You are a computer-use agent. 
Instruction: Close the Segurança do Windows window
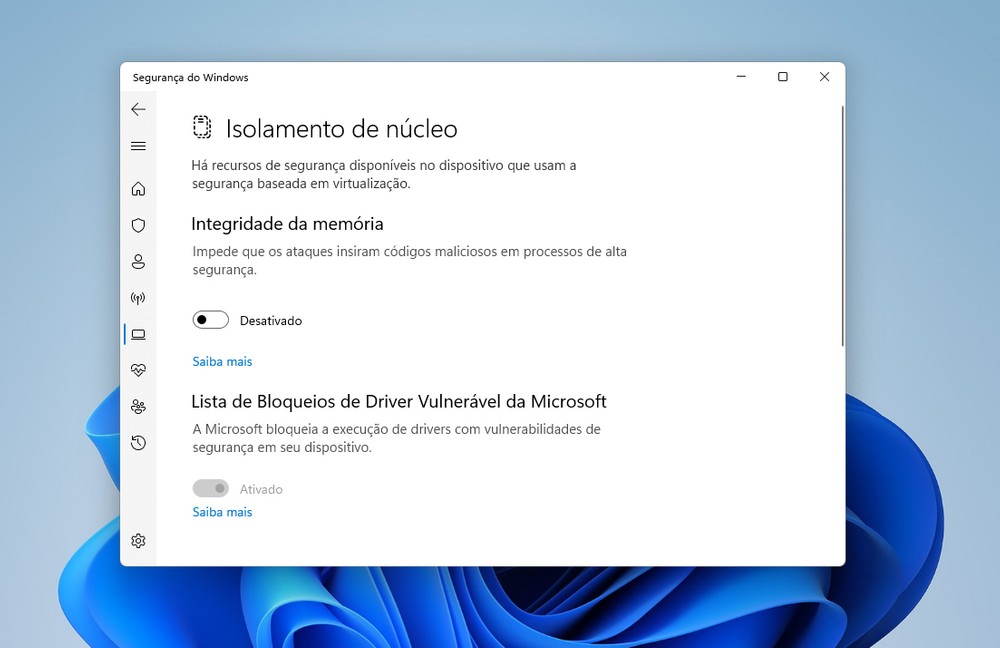[x=824, y=77]
